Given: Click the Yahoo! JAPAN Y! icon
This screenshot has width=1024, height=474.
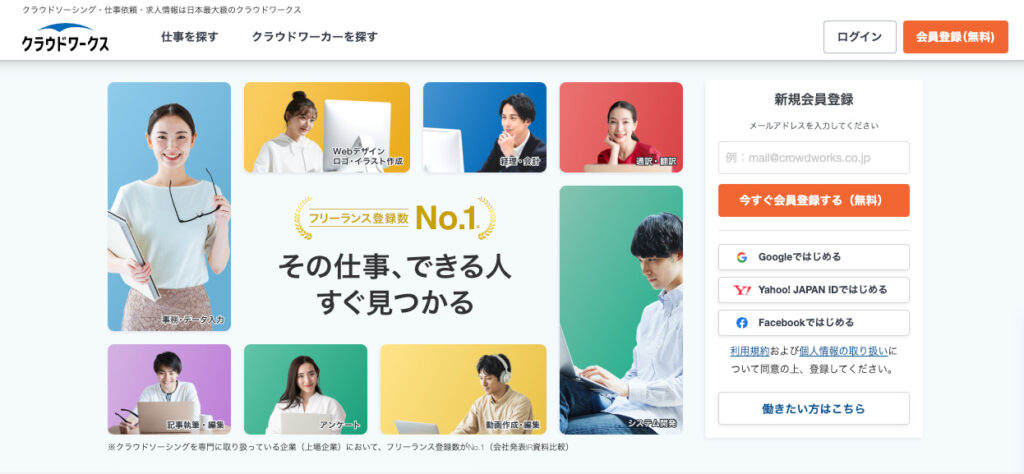Looking at the screenshot, I should 742,290.
